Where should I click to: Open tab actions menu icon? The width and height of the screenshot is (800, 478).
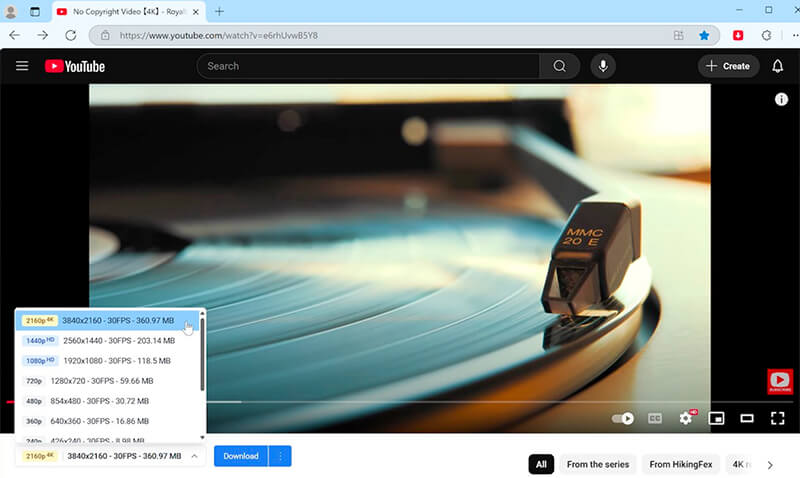[35, 11]
